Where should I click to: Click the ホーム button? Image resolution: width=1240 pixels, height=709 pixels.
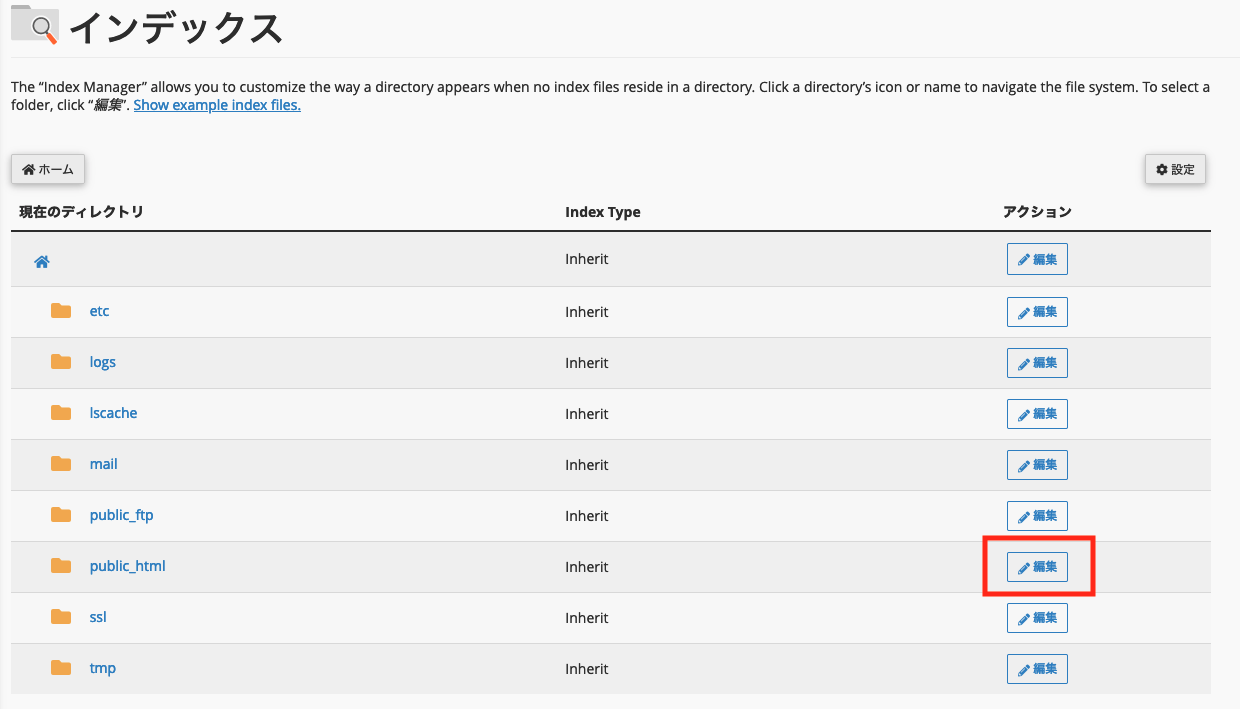tap(48, 170)
